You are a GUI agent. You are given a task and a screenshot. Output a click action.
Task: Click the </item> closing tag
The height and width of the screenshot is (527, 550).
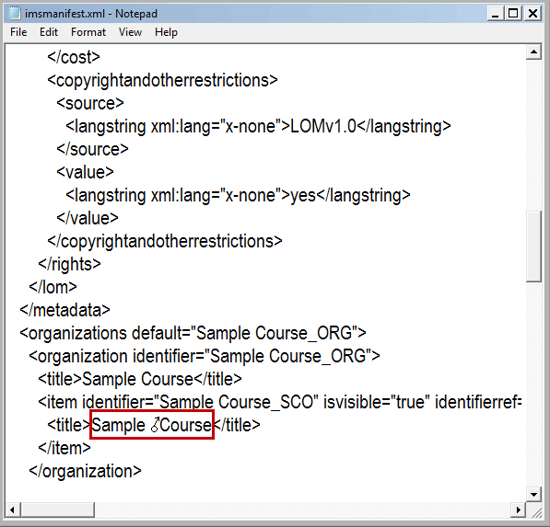click(65, 448)
